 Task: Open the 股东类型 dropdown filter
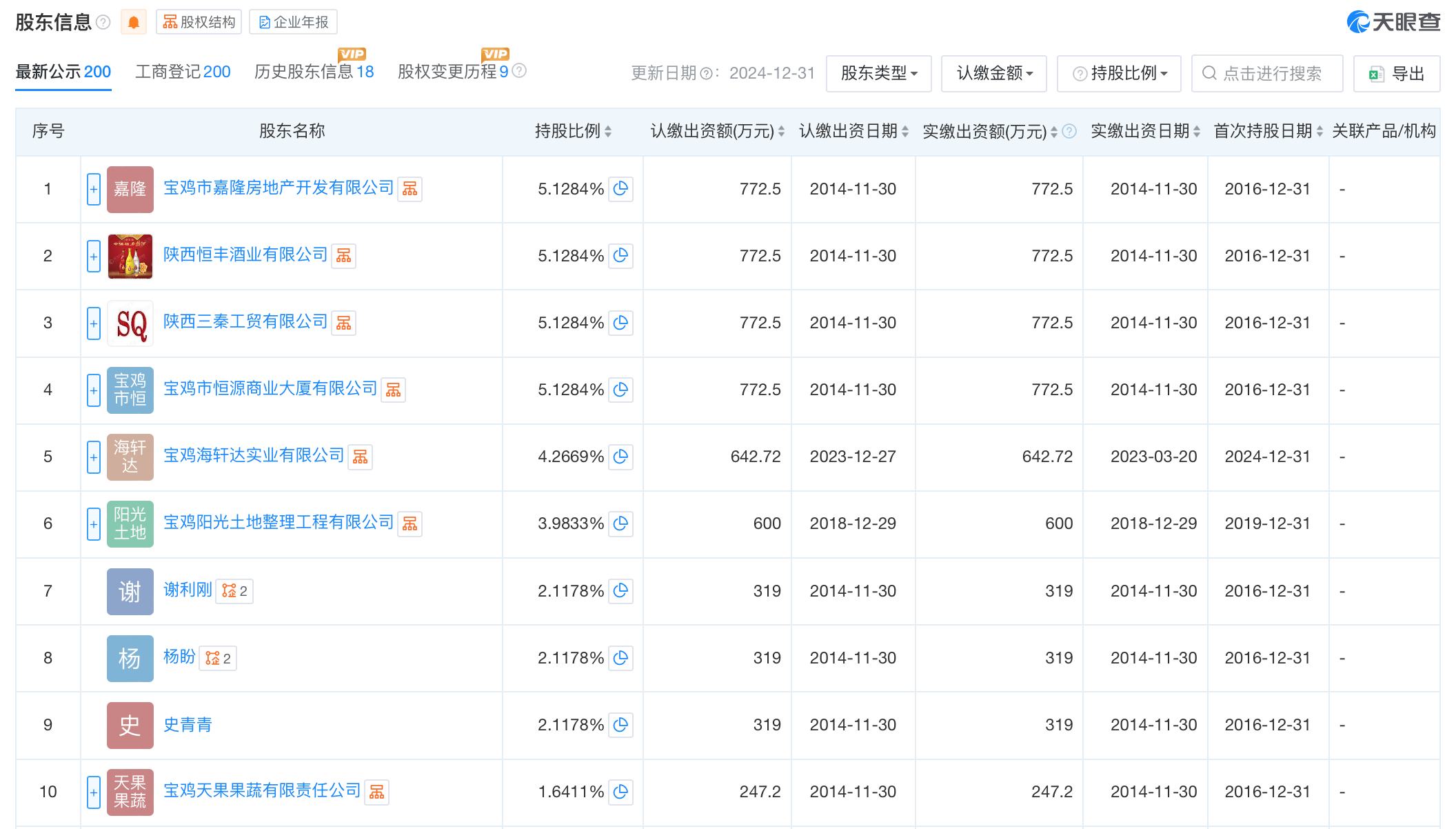tap(878, 73)
